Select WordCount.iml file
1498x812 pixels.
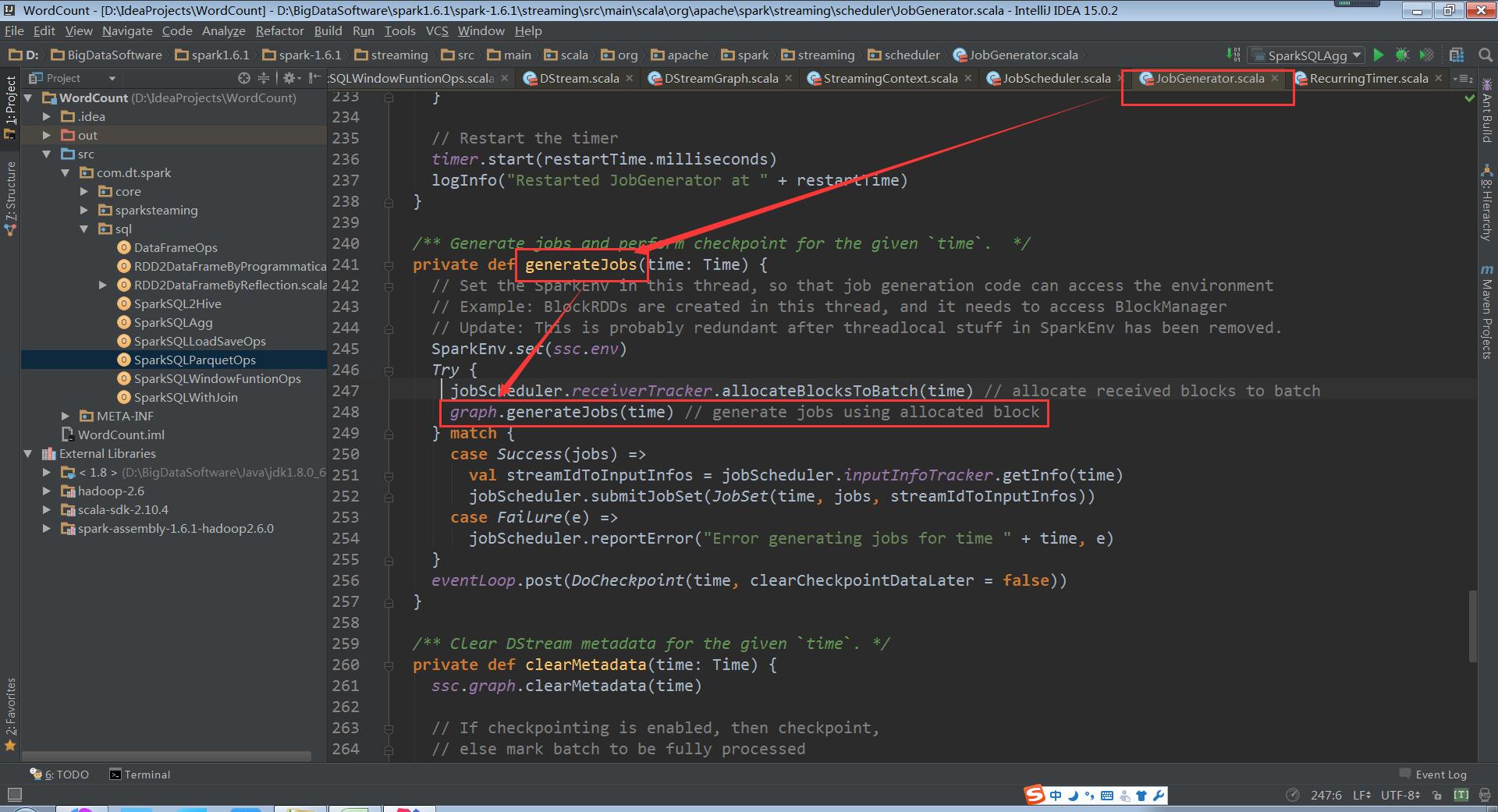[121, 434]
